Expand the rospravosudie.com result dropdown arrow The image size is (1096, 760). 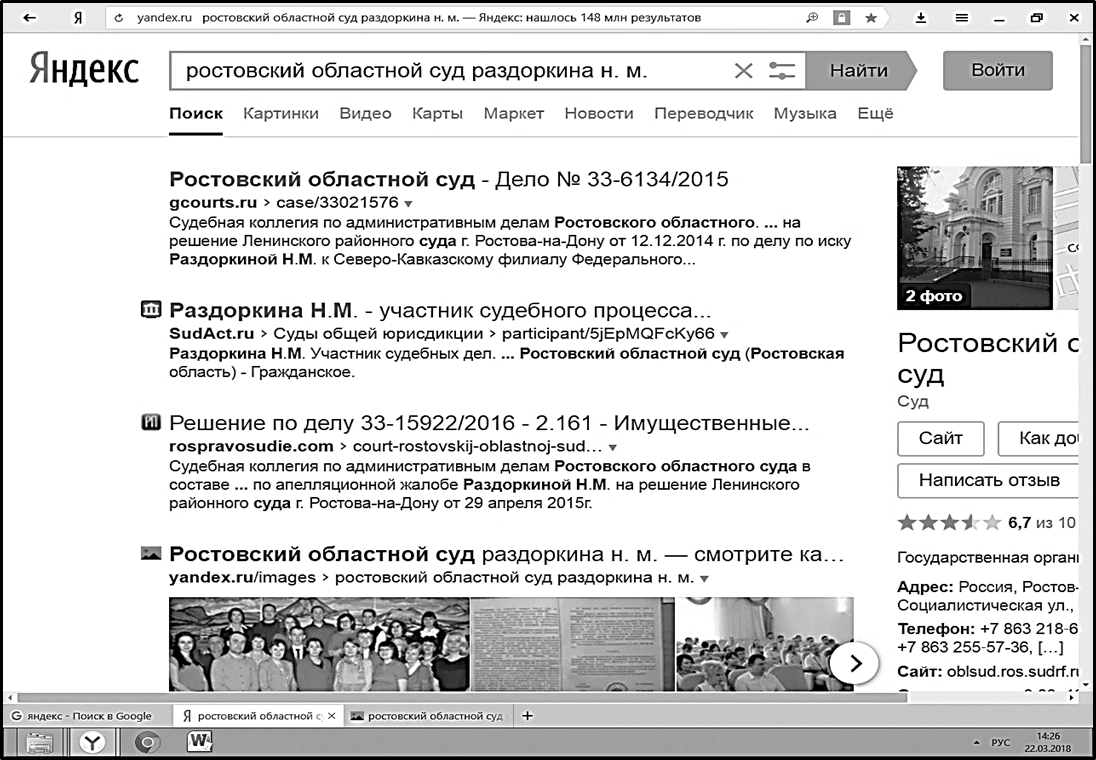coord(612,447)
